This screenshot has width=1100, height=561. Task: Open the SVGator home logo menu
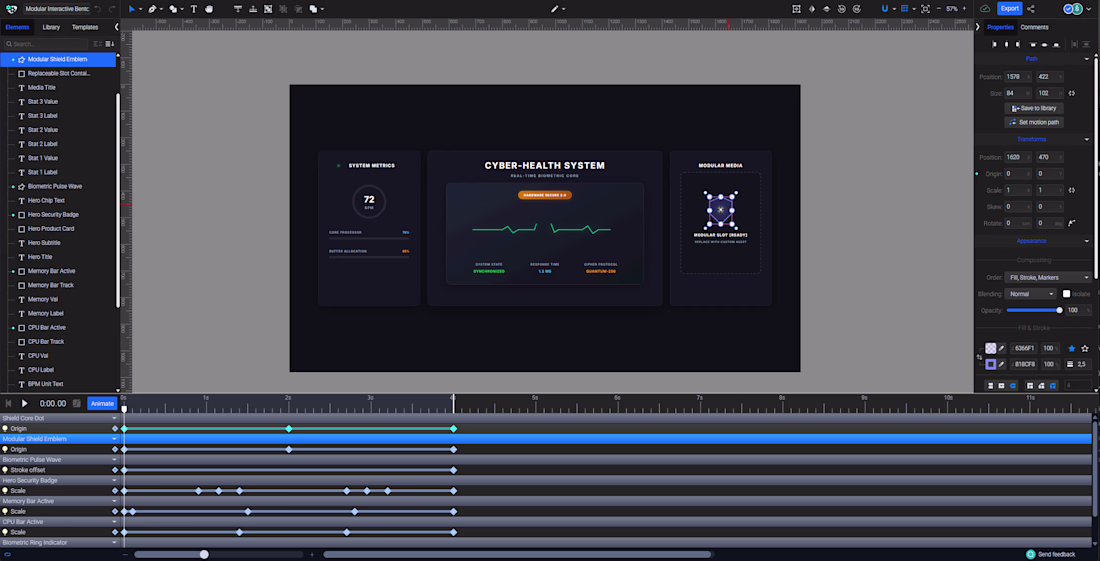point(11,9)
